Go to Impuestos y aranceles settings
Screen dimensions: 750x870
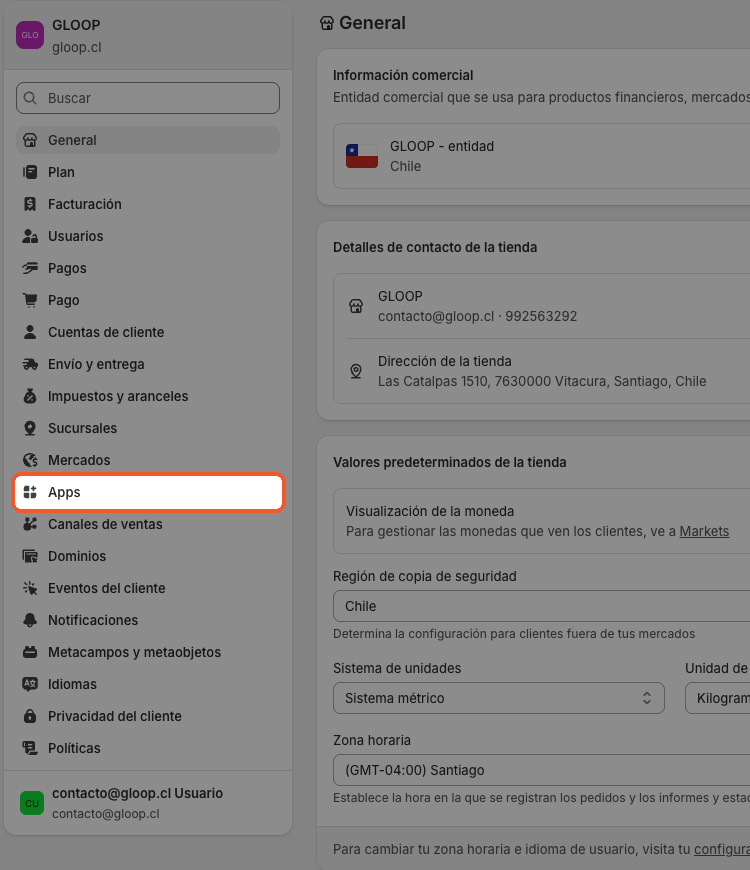pos(148,396)
